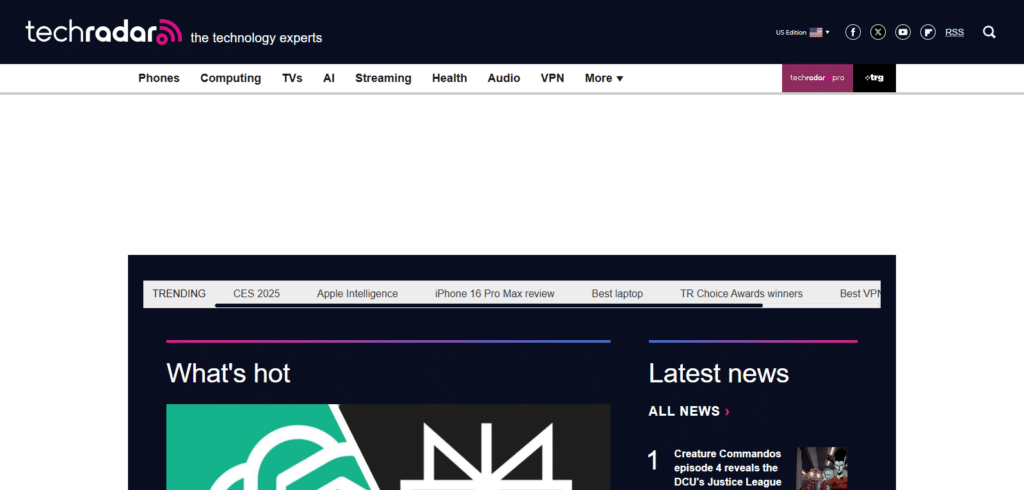This screenshot has width=1024, height=490.
Task: Open the Flipboard social icon
Action: pos(927,32)
